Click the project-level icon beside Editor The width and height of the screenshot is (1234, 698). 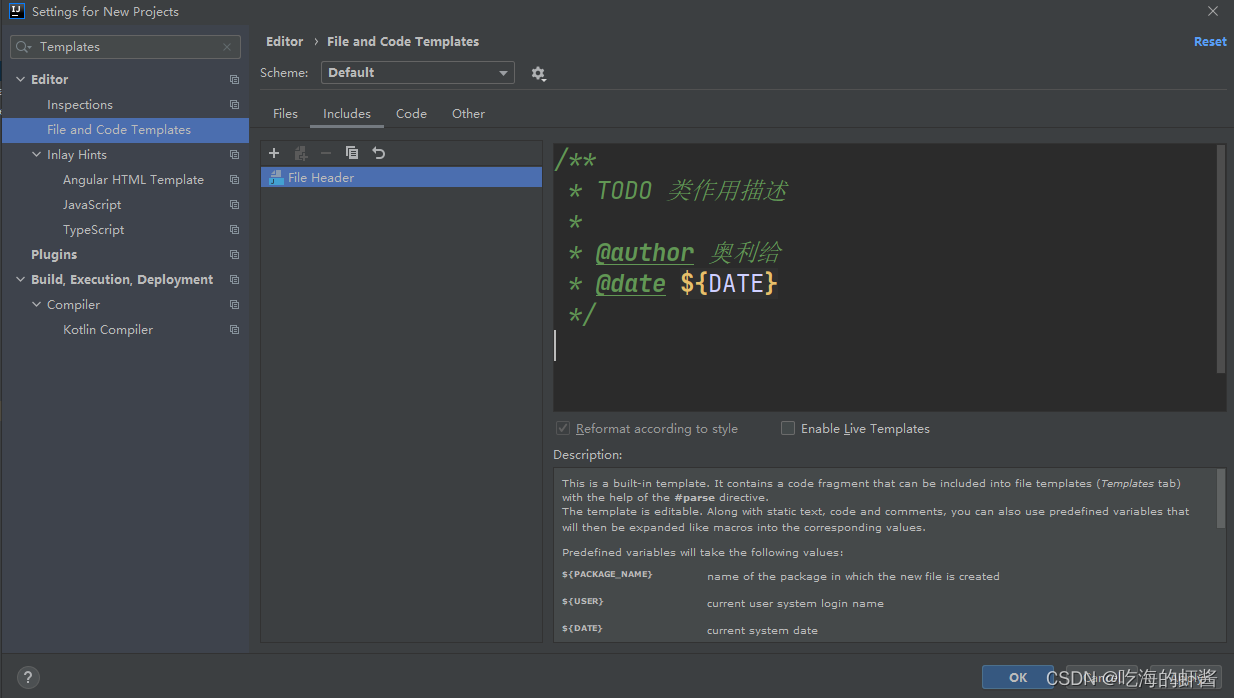click(x=234, y=80)
